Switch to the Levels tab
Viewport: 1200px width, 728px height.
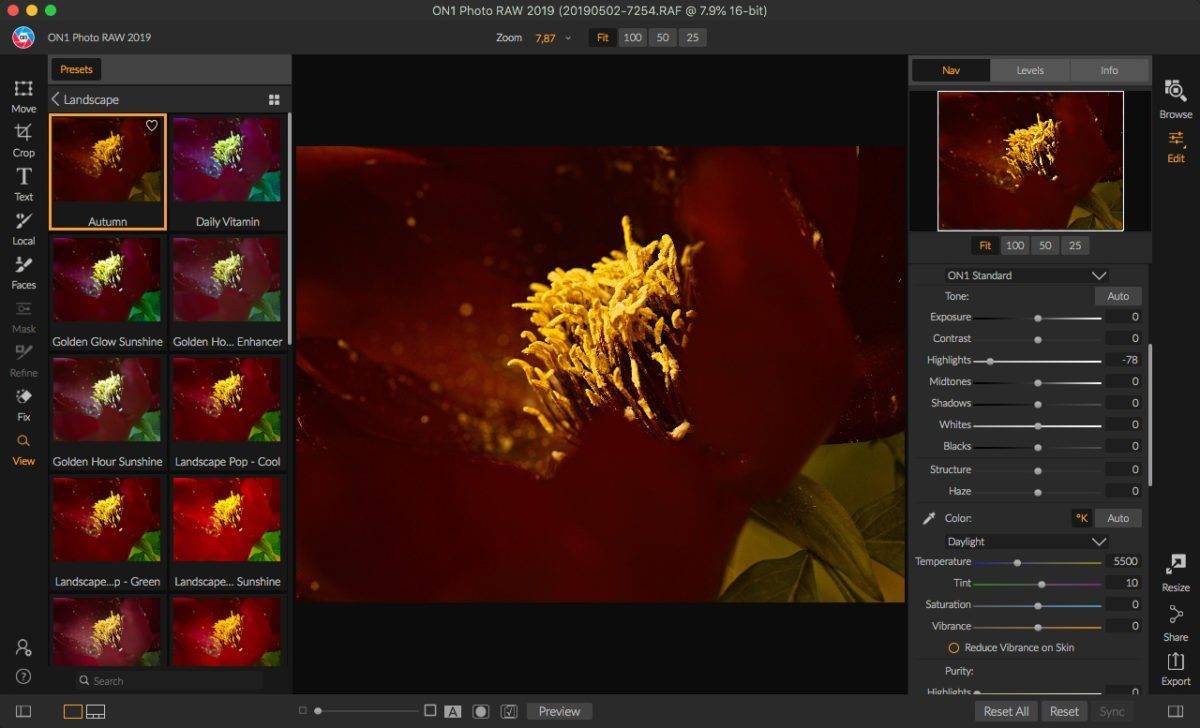click(1030, 70)
